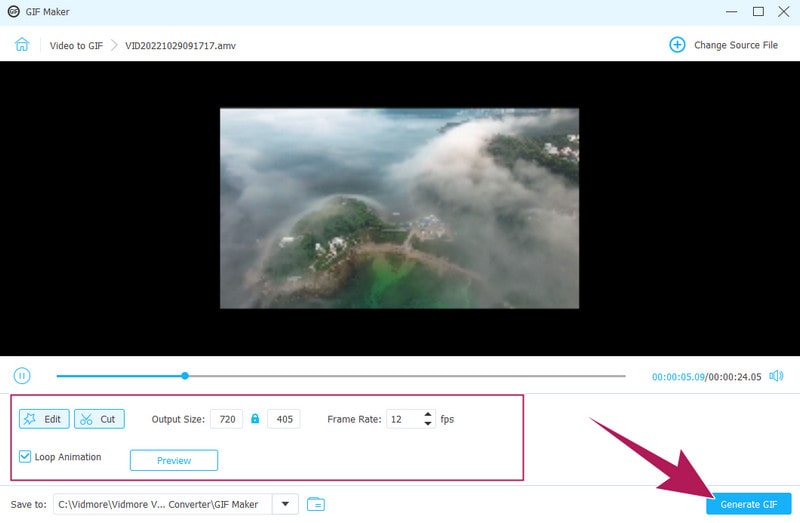800x523 pixels.
Task: Go to the Home screen icon
Action: pyautogui.click(x=22, y=45)
